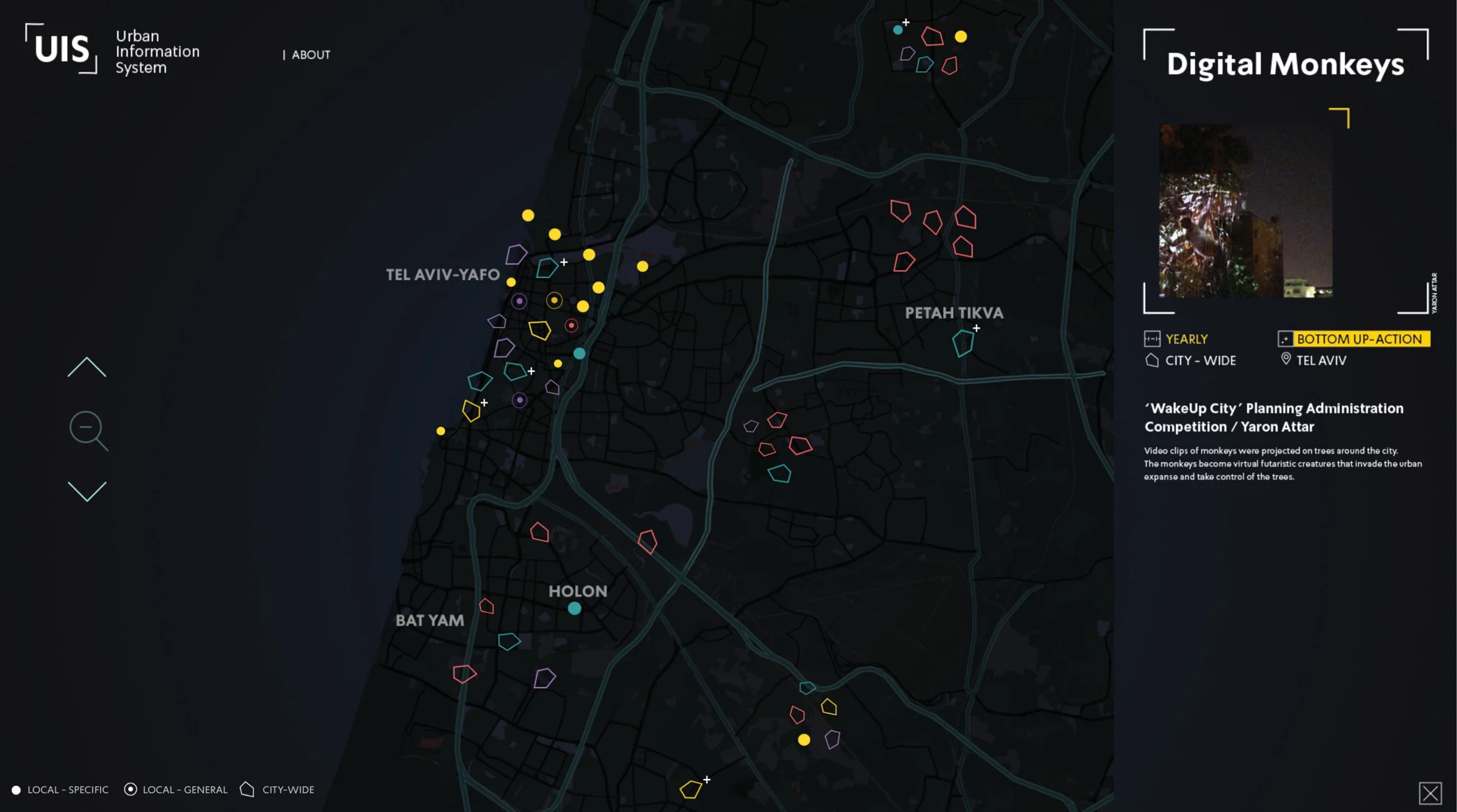
Task: Click the PETAH TIKVA city label
Action: click(x=953, y=313)
